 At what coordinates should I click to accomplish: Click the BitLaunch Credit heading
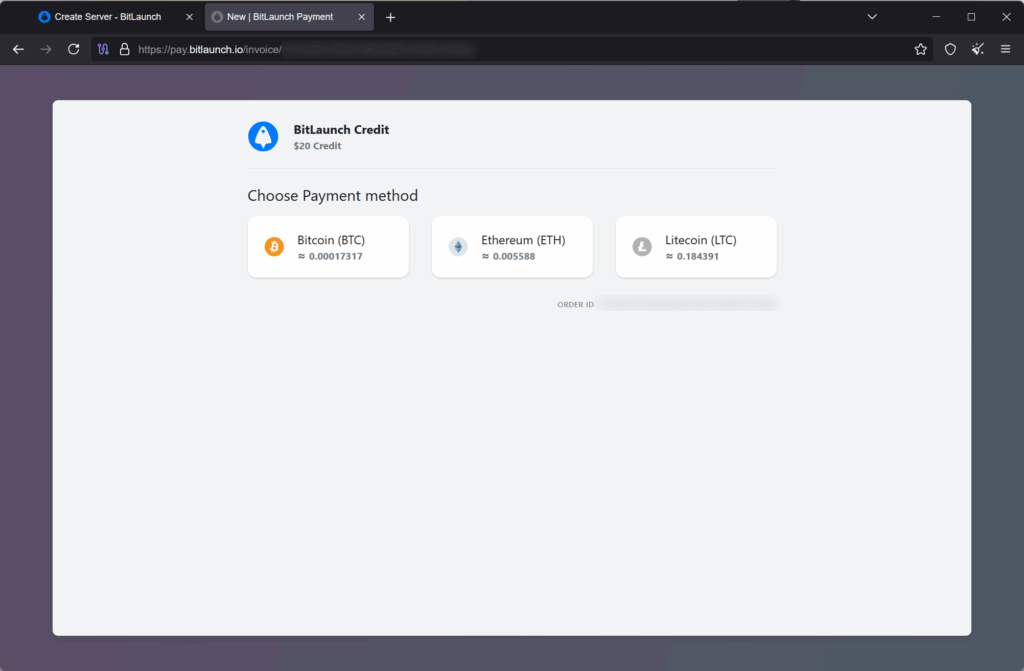(341, 129)
